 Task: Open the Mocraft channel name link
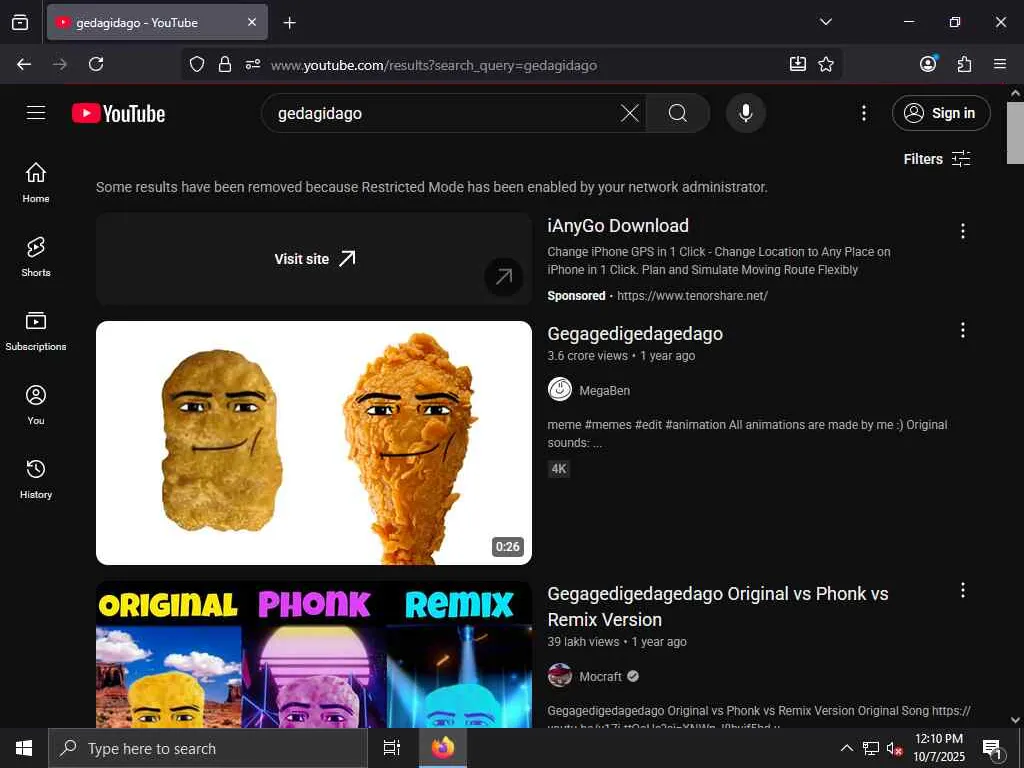coord(600,677)
